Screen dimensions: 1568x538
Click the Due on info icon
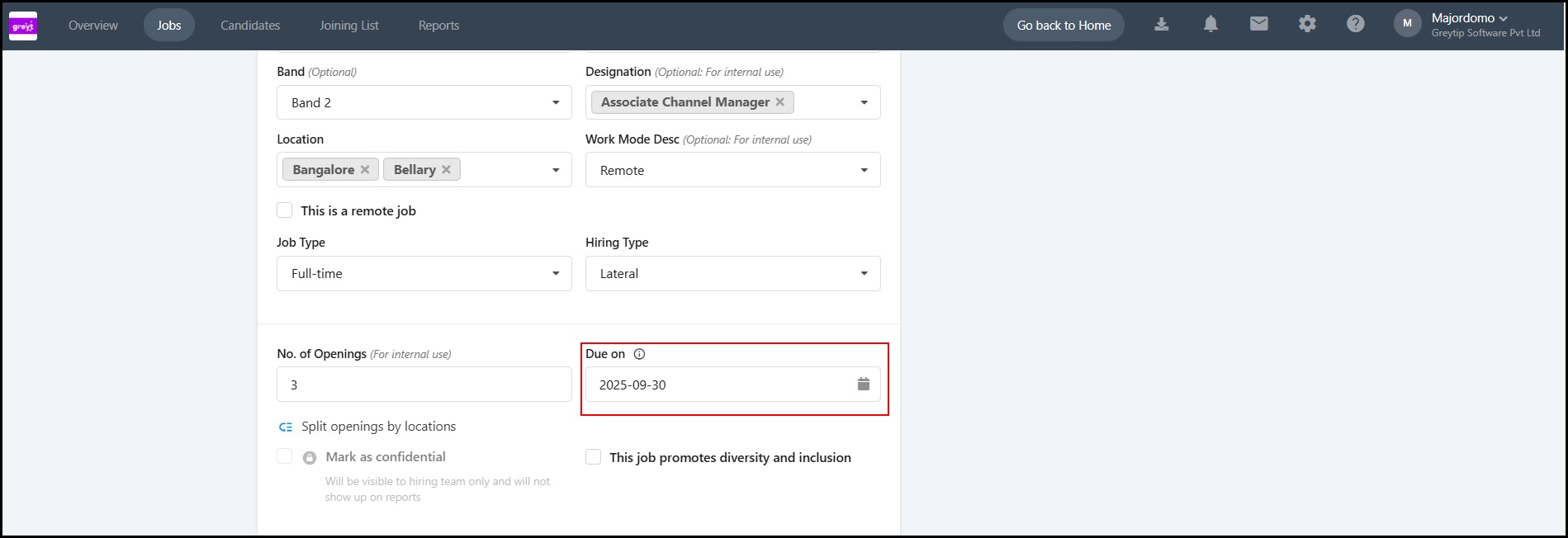(639, 354)
